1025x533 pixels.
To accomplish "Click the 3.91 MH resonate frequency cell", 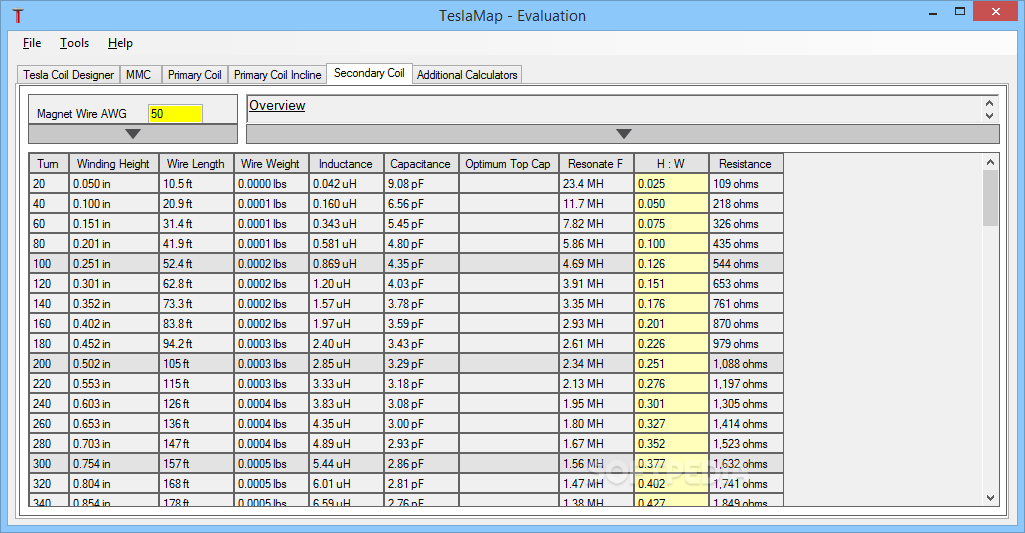I will coord(596,284).
